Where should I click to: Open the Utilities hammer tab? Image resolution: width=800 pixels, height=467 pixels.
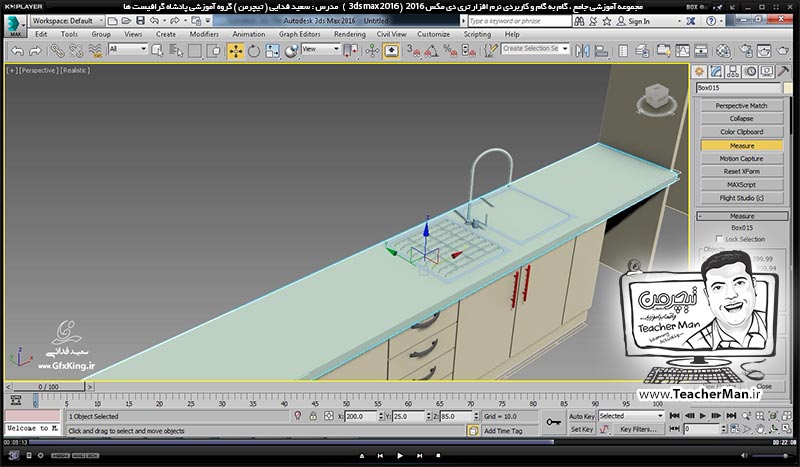784,71
